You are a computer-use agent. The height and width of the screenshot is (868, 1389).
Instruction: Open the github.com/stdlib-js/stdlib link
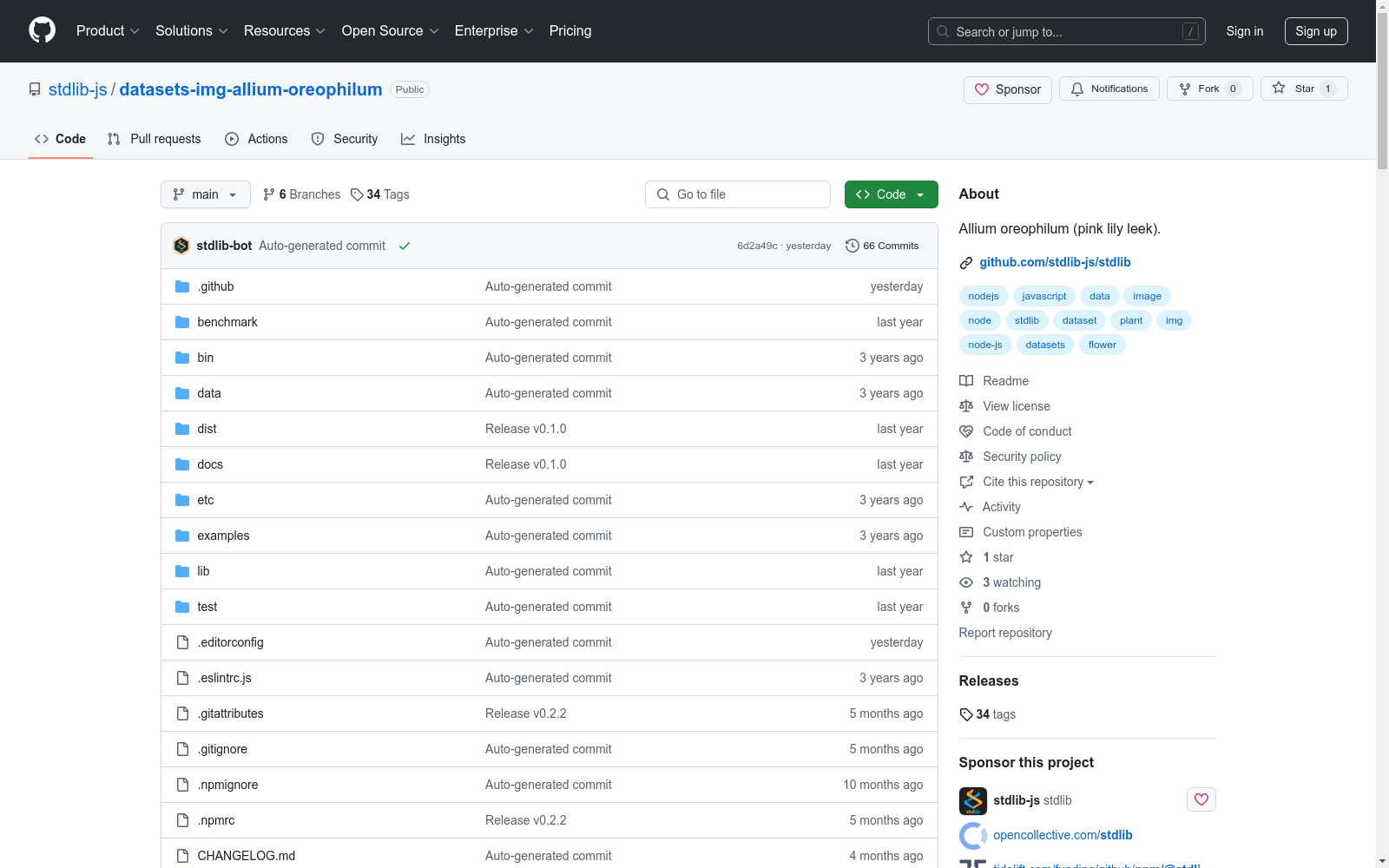click(1055, 262)
